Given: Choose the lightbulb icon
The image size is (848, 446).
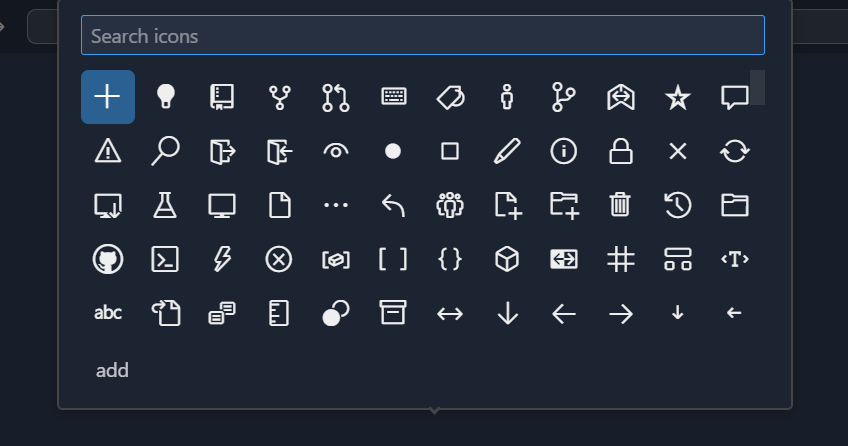Looking at the screenshot, I should pos(165,97).
